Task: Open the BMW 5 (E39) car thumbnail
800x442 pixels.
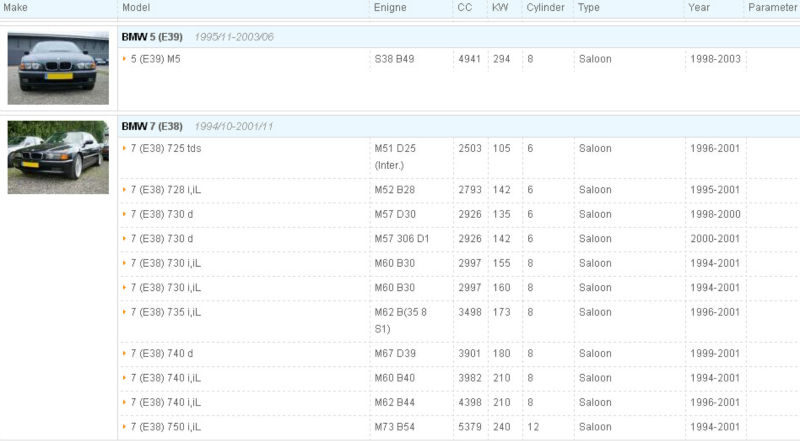Action: (x=58, y=68)
